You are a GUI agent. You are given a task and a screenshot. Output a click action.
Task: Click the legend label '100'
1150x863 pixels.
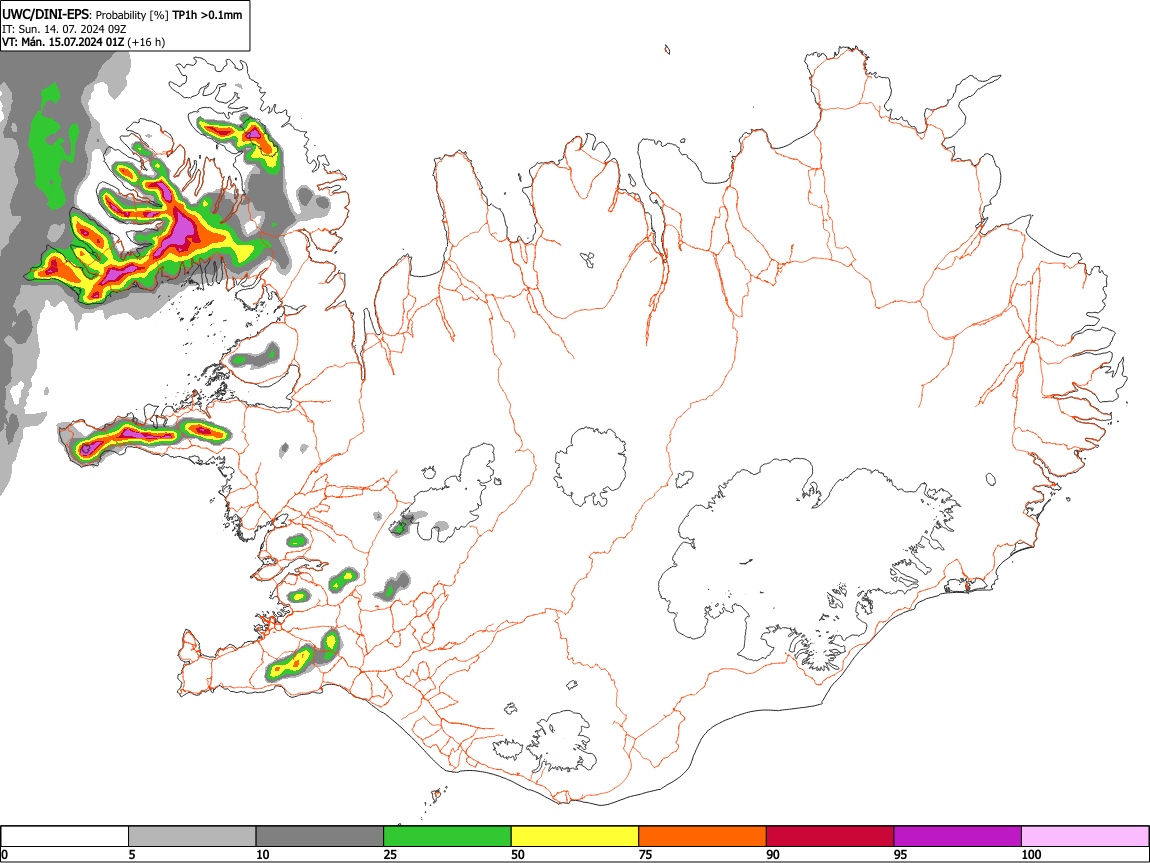pyautogui.click(x=1031, y=854)
